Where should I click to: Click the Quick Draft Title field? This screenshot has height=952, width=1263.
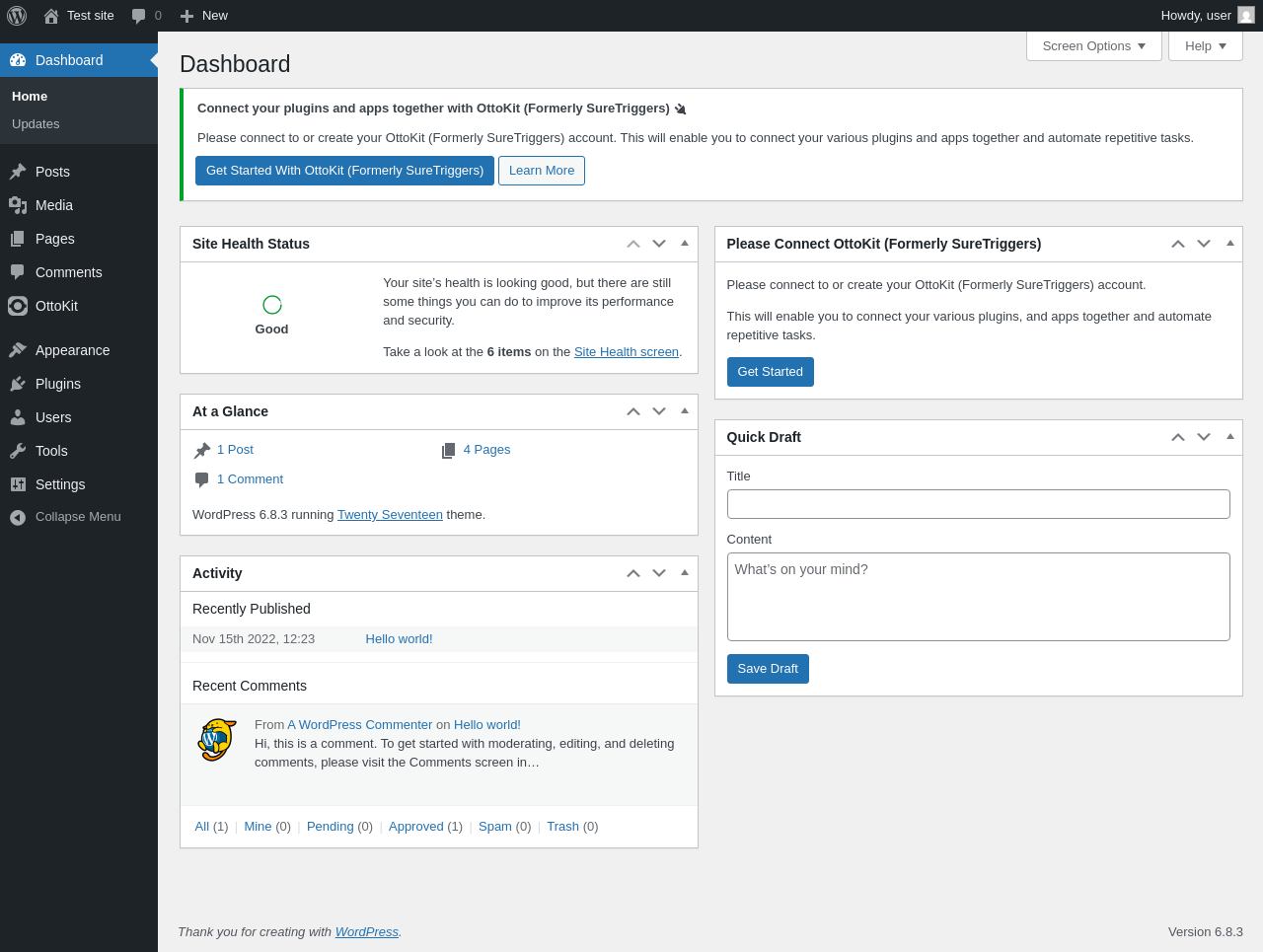click(978, 504)
